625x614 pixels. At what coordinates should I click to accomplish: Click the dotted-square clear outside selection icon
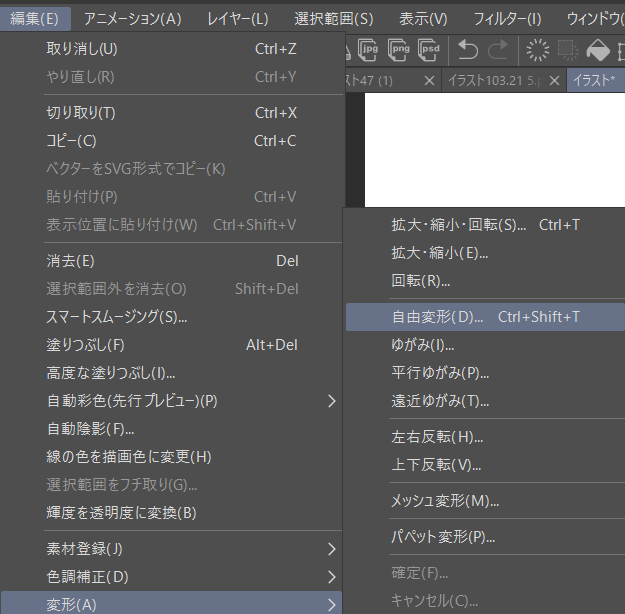click(x=568, y=49)
